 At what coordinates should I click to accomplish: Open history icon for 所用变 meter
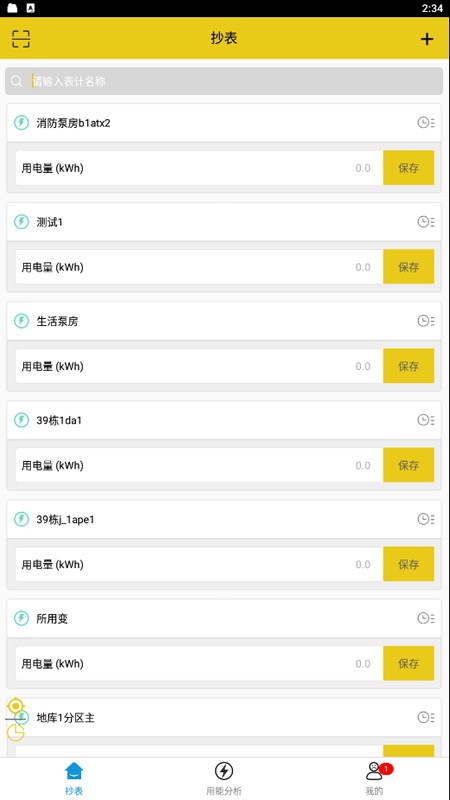[426, 618]
